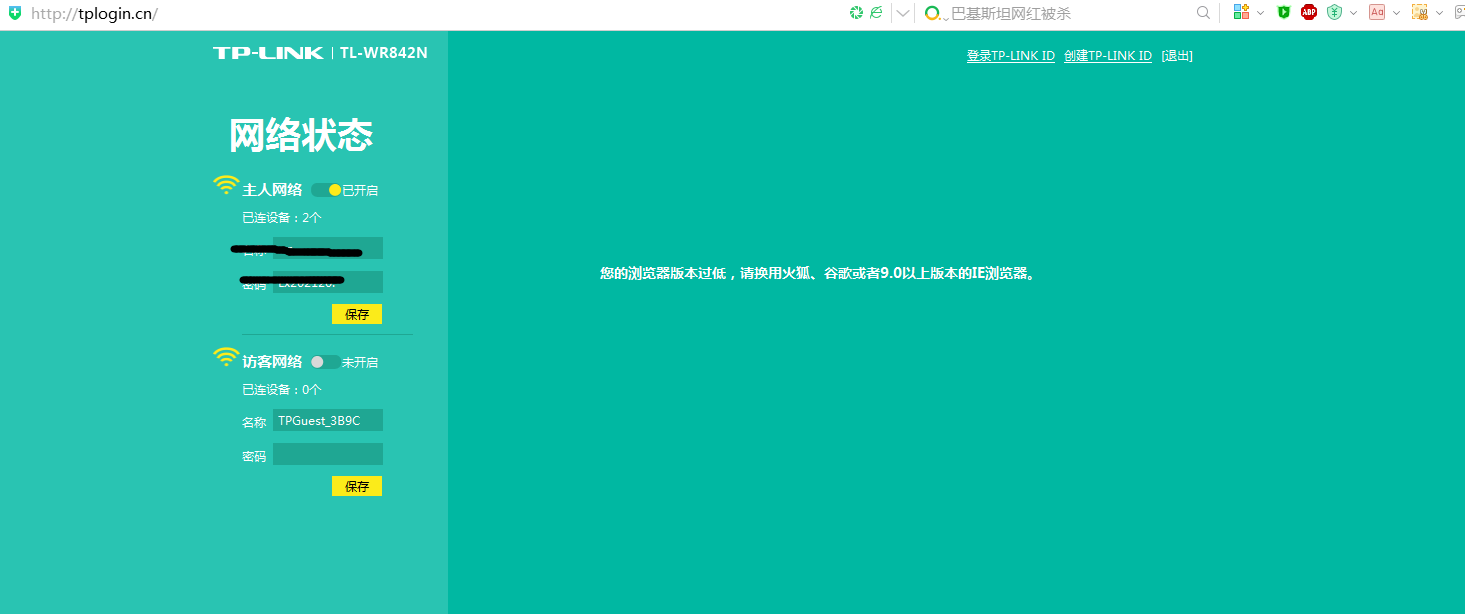Click the 退出 logout link

tap(1176, 55)
